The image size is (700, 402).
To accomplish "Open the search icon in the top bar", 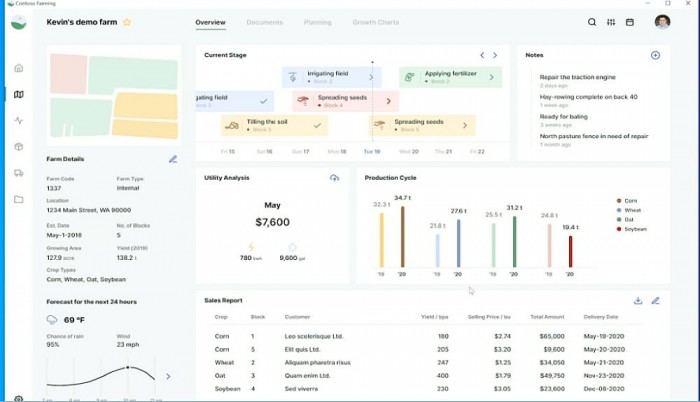I will pyautogui.click(x=592, y=22).
